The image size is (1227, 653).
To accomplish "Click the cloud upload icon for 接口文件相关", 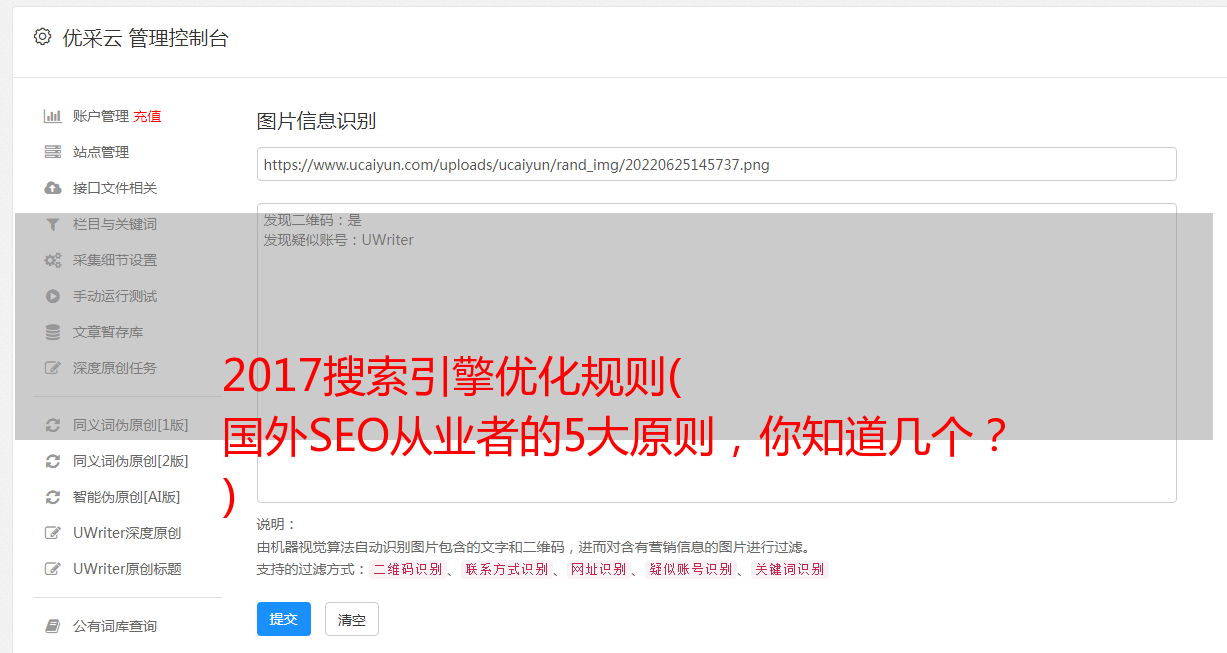I will pyautogui.click(x=53, y=188).
